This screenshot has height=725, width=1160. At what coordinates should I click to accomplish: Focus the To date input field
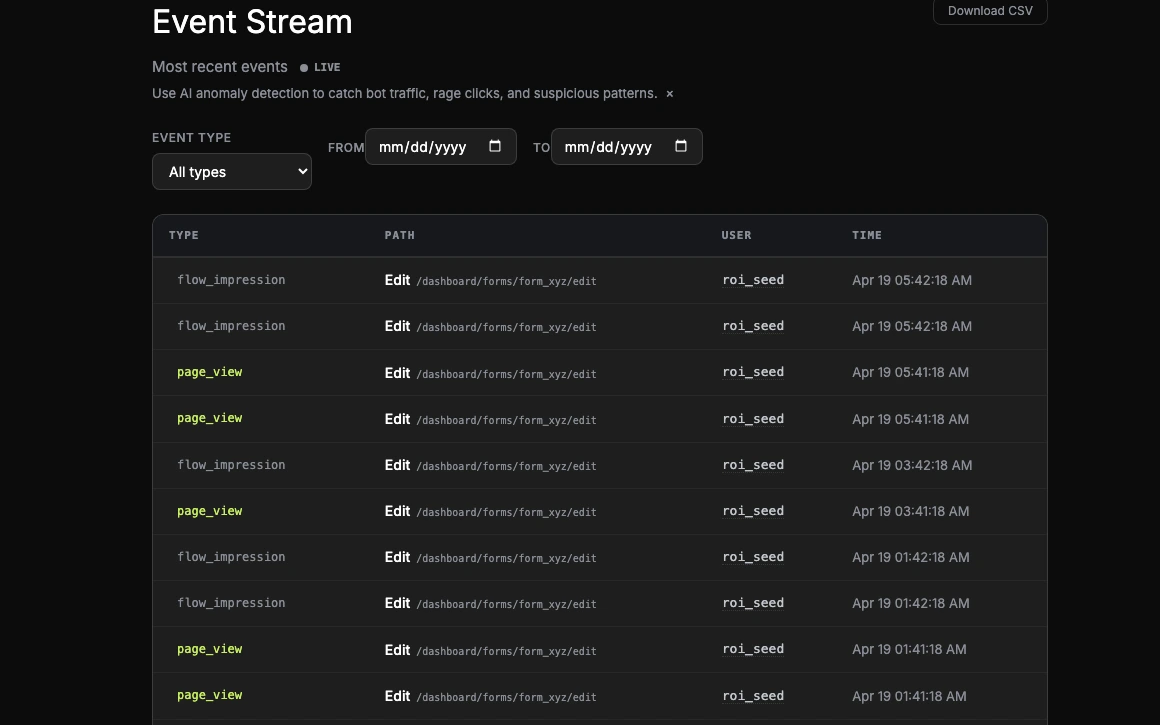click(x=627, y=146)
